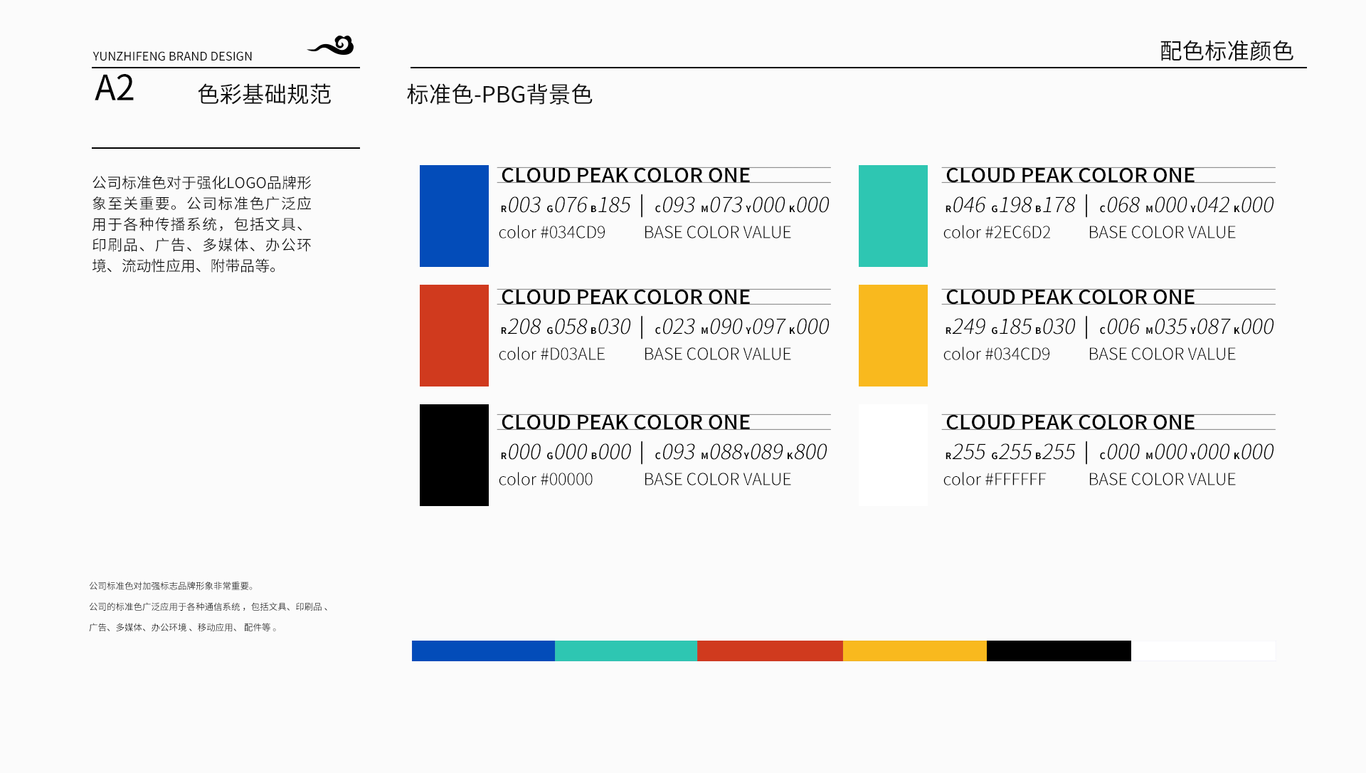This screenshot has height=773, width=1366.
Task: Click the small footer text '公司标准色对加强标志品牌形象非常重要'
Action: click(x=172, y=586)
